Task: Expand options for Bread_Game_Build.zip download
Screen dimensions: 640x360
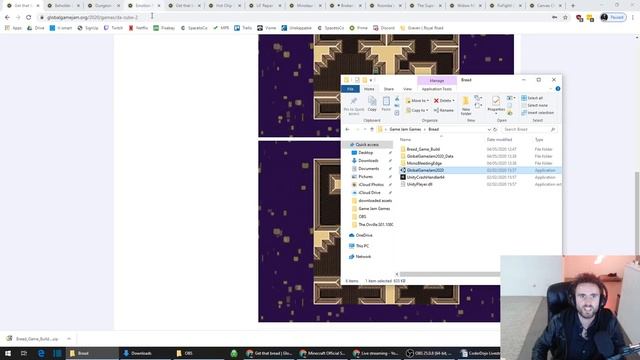Action: point(69,339)
